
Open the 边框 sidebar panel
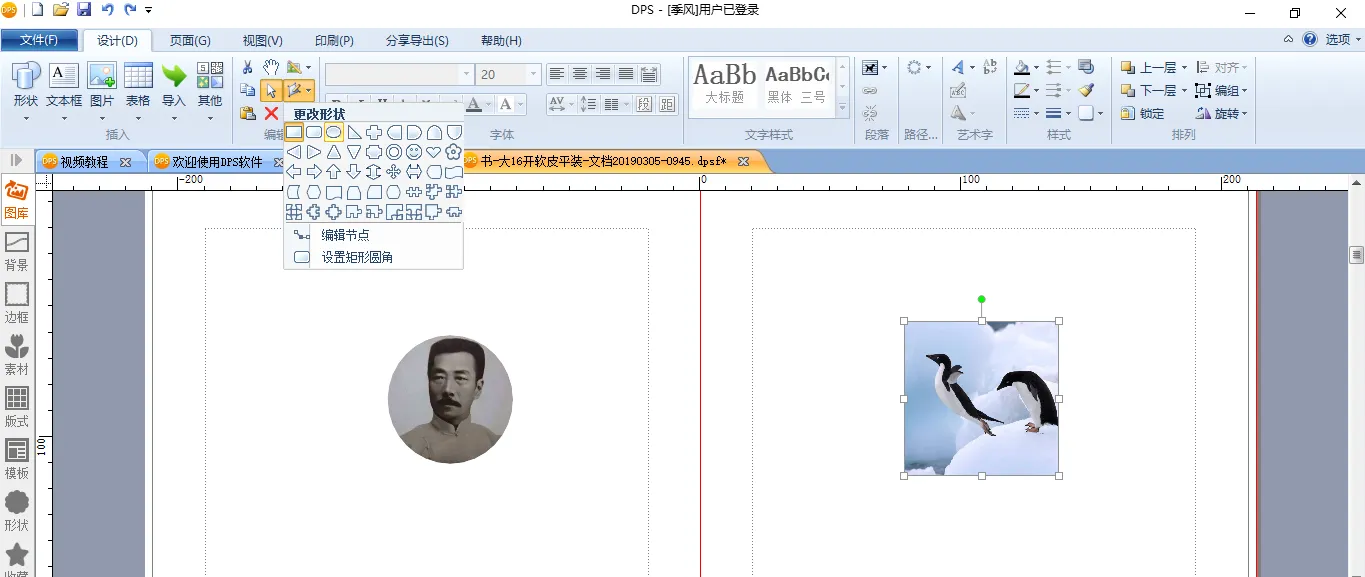17,303
